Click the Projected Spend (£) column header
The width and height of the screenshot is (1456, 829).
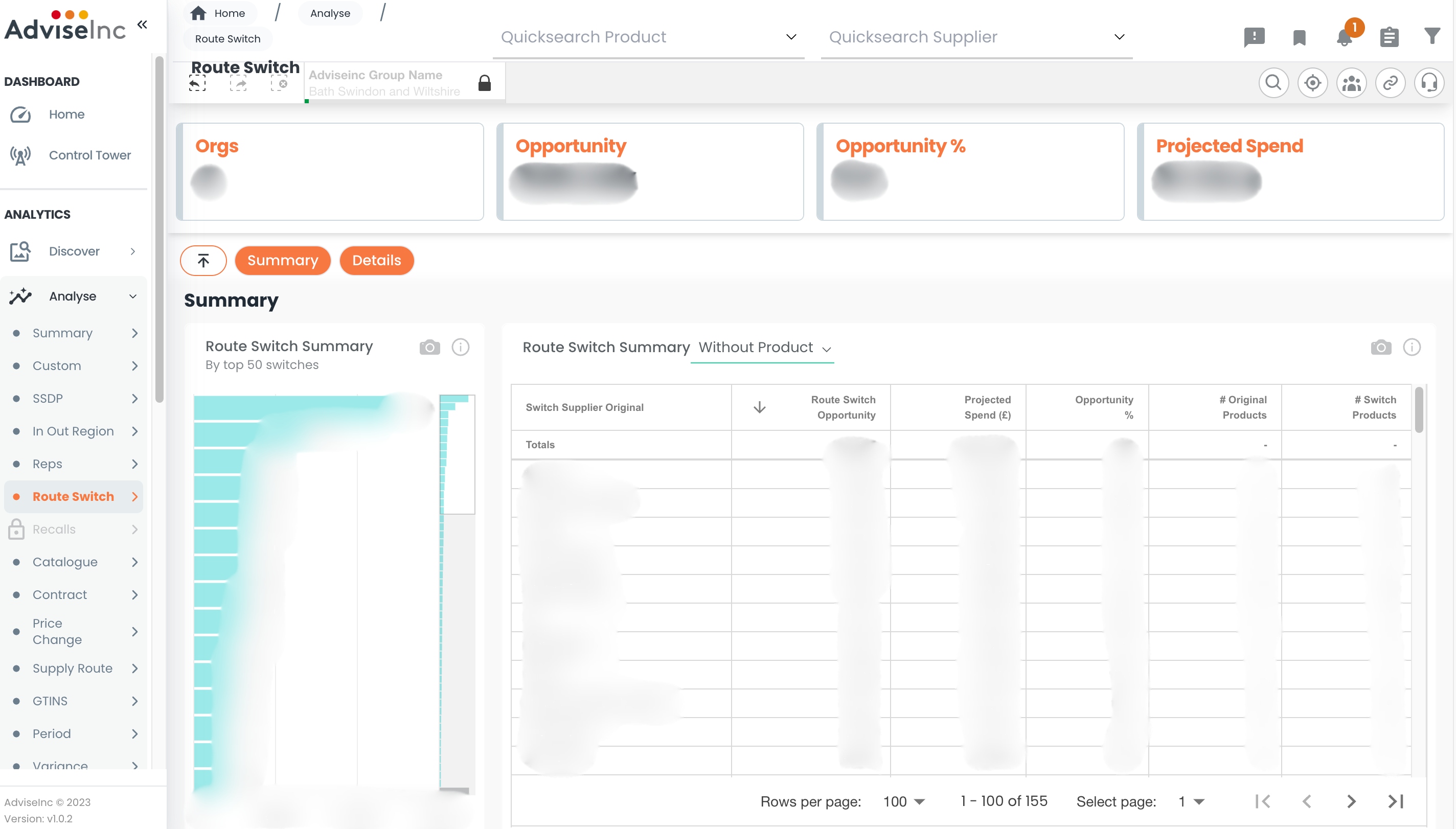[959, 408]
